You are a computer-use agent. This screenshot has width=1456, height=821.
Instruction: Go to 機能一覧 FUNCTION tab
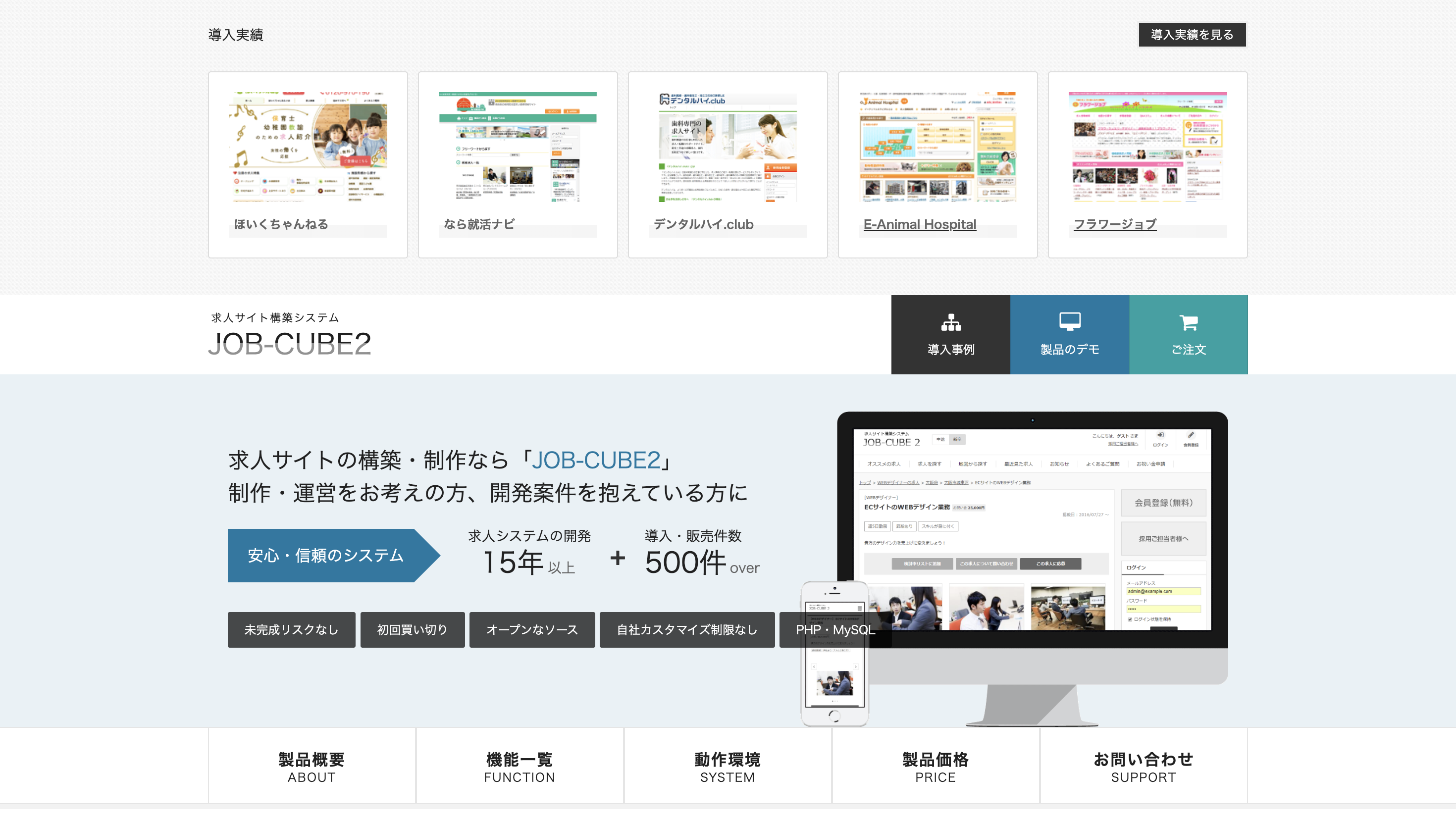[520, 766]
